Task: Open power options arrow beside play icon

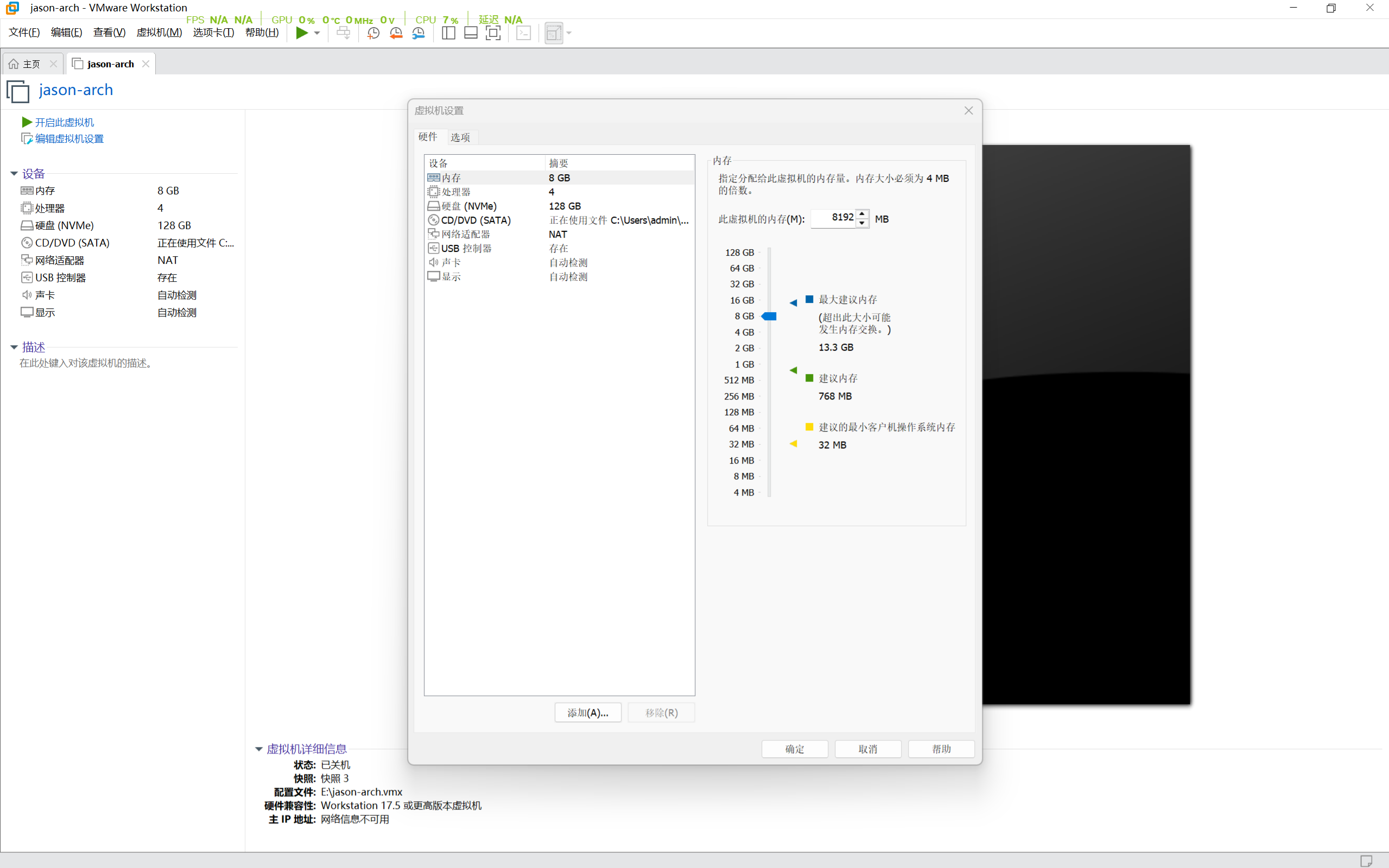Action: point(317,33)
